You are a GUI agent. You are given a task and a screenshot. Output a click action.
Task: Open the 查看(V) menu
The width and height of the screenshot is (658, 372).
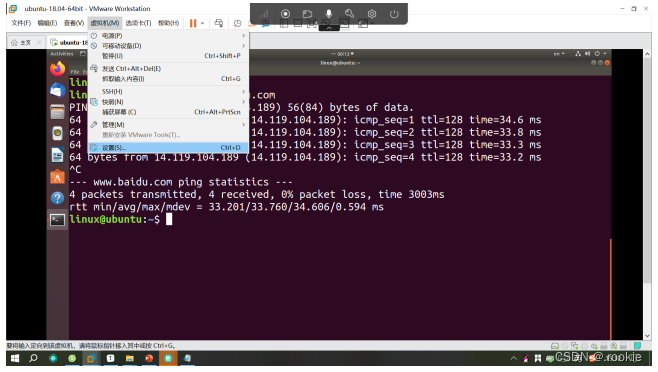[x=74, y=23]
